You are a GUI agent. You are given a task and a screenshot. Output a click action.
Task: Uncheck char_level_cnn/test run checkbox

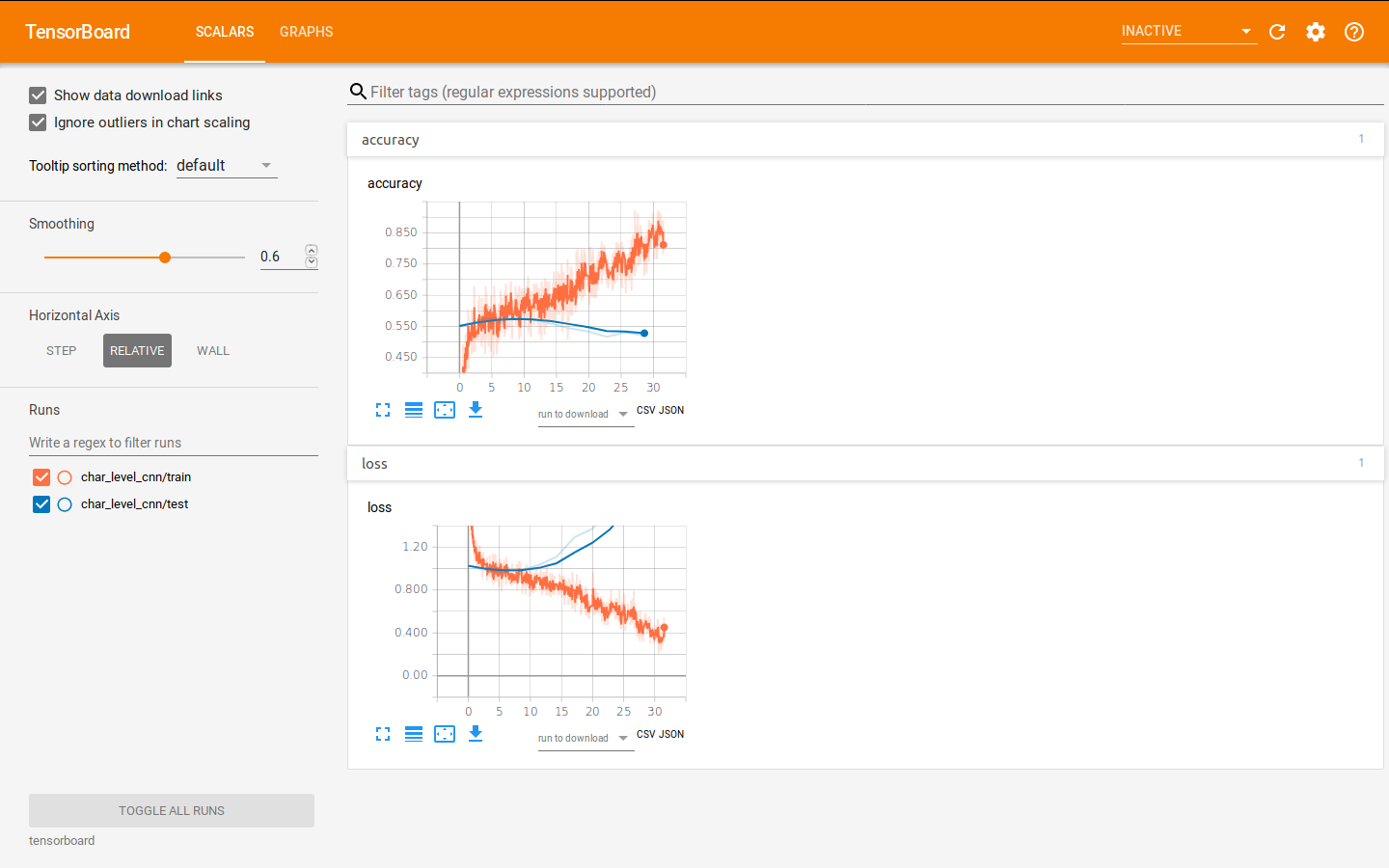click(x=41, y=504)
